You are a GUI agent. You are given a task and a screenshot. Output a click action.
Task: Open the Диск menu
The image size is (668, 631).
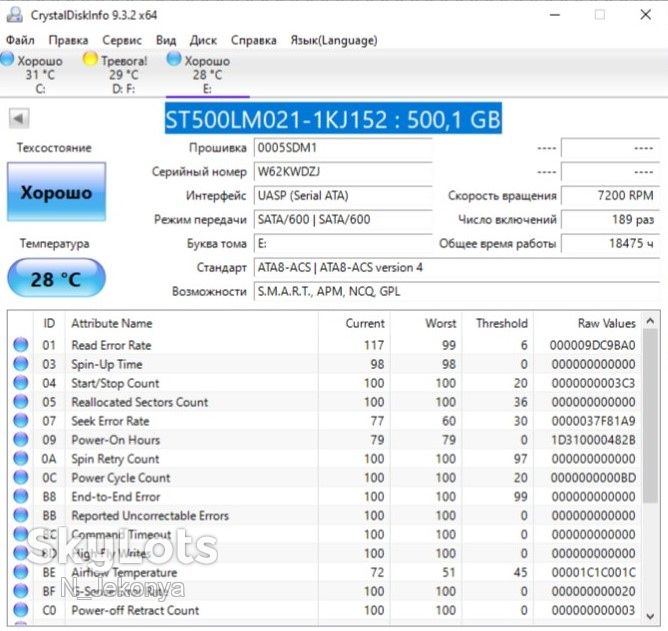click(203, 40)
